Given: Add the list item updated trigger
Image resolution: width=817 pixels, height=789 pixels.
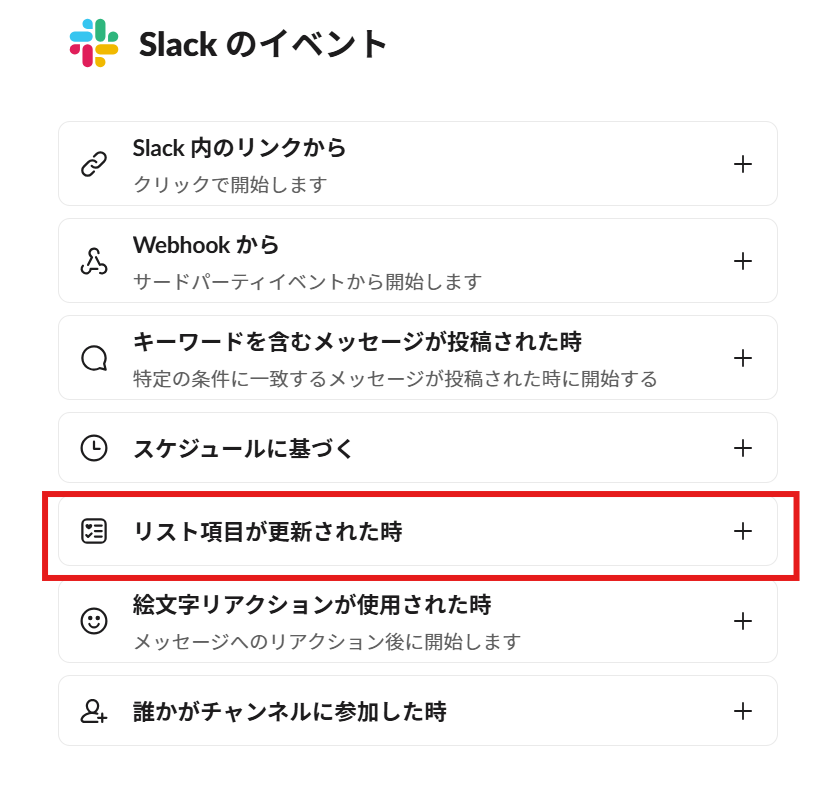Looking at the screenshot, I should click(x=743, y=532).
